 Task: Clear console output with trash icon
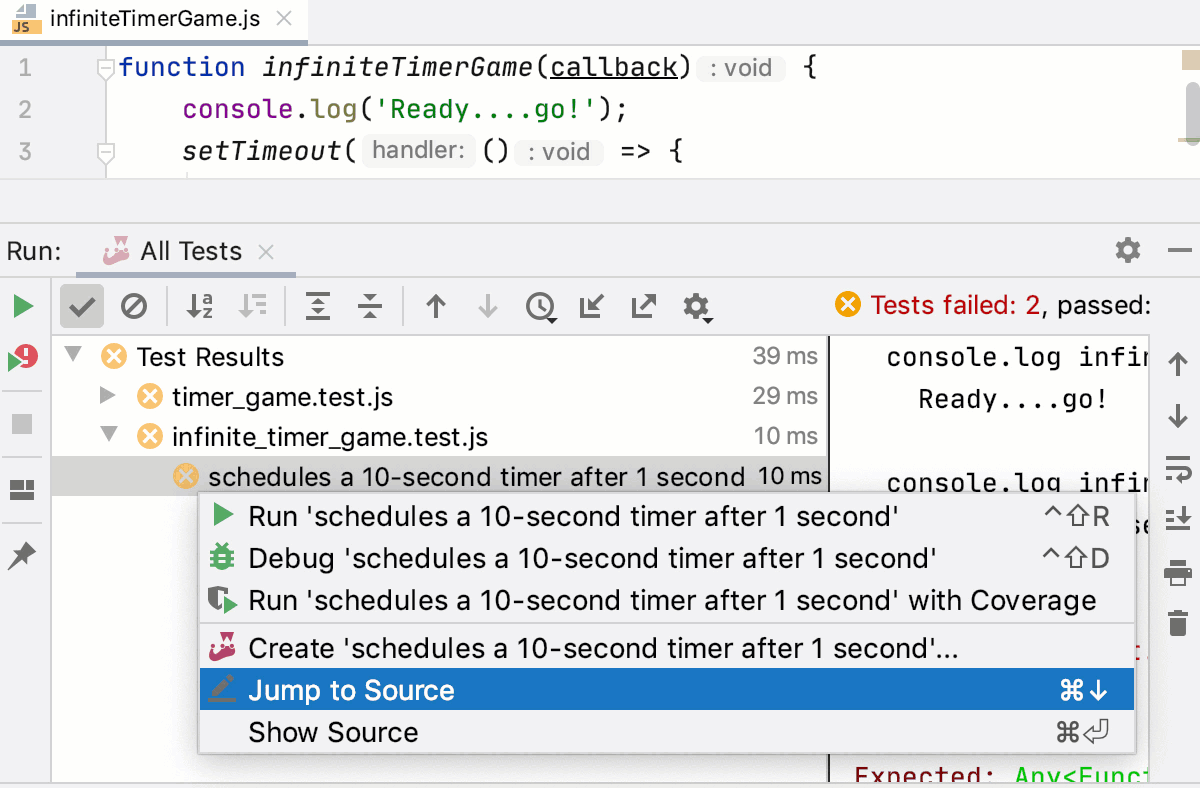coord(1179,622)
